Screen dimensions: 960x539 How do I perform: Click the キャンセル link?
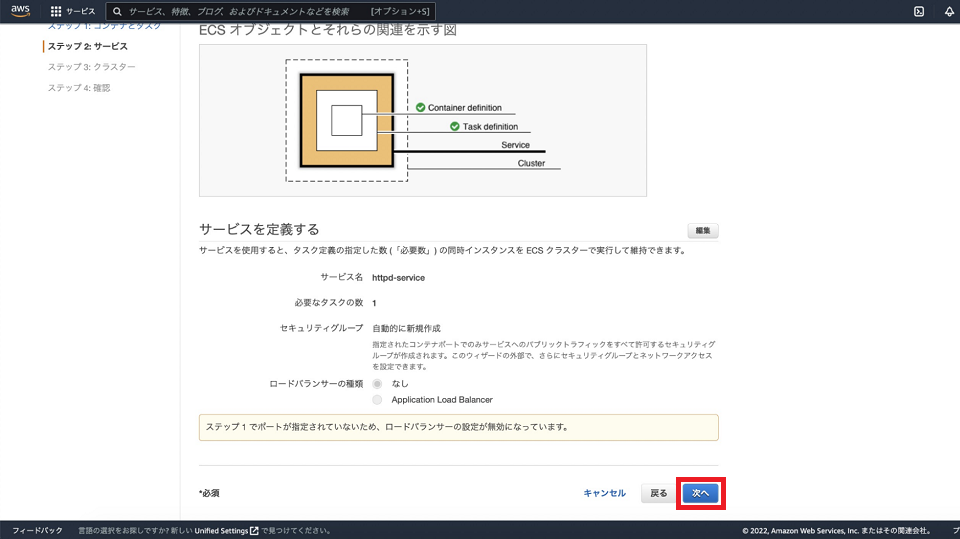[604, 493]
